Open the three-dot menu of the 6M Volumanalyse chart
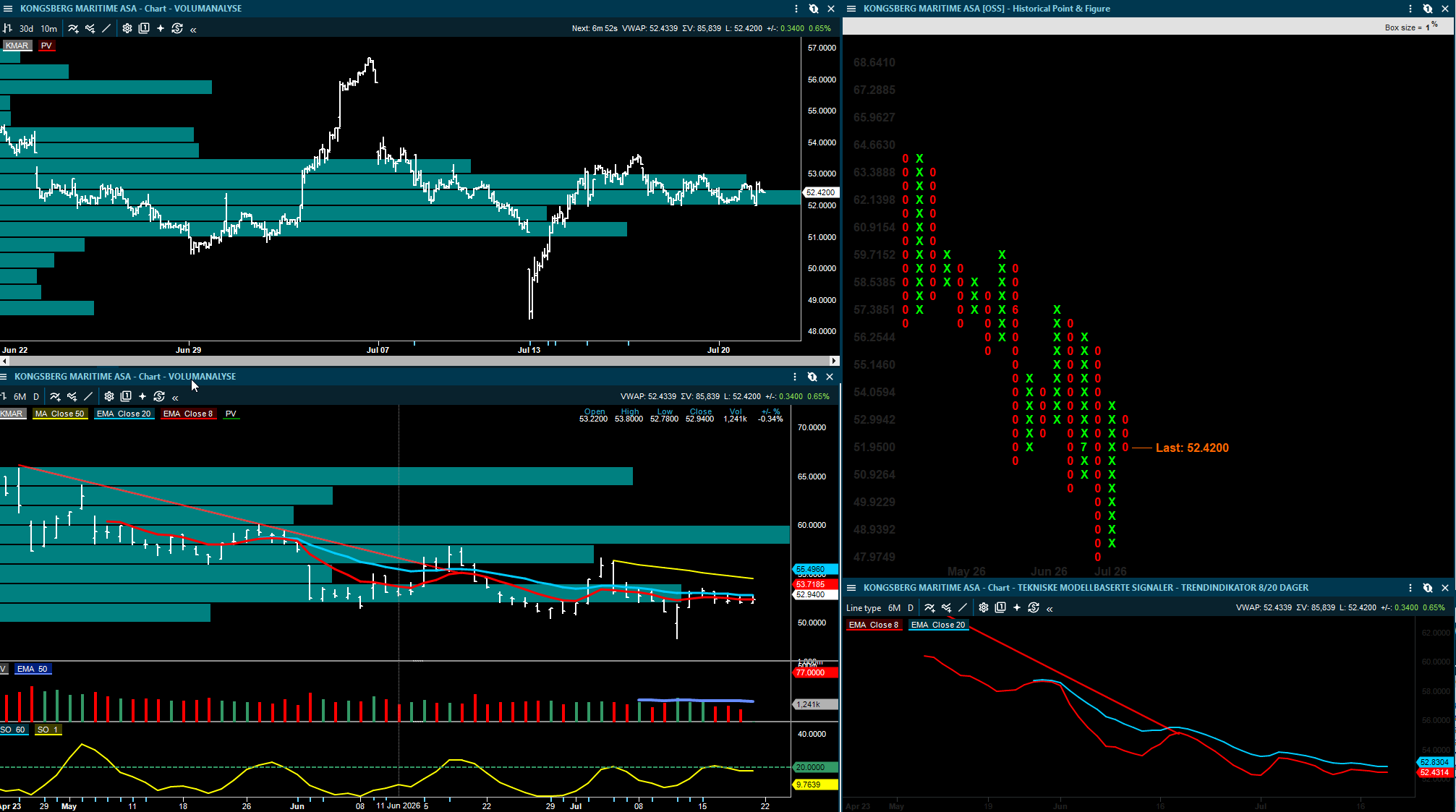Image resolution: width=1456 pixels, height=812 pixels. (795, 377)
